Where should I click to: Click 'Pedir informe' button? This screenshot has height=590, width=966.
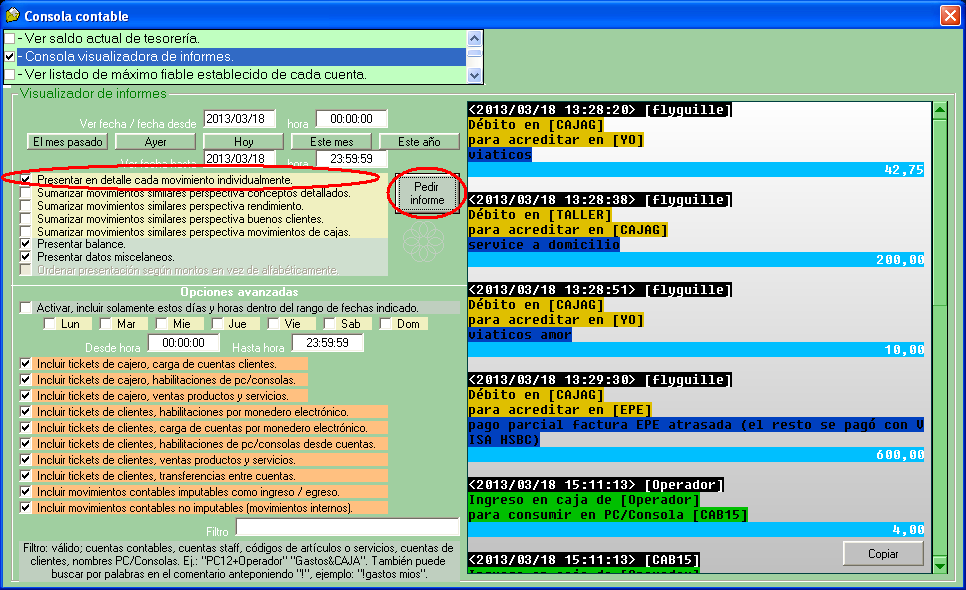point(427,193)
